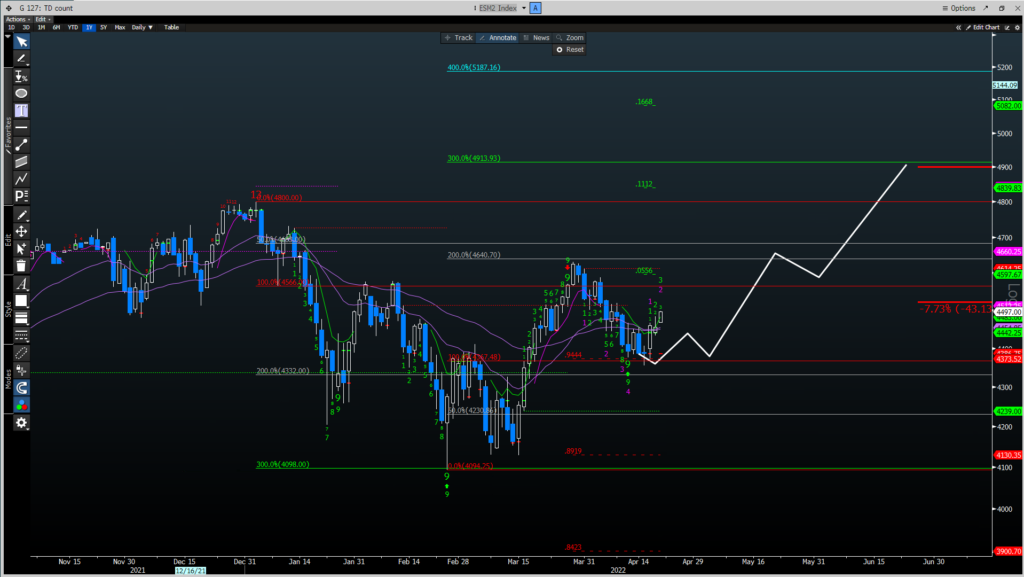Click the chart gear icon at top right
1024x577 pixels.
[x=1017, y=27]
